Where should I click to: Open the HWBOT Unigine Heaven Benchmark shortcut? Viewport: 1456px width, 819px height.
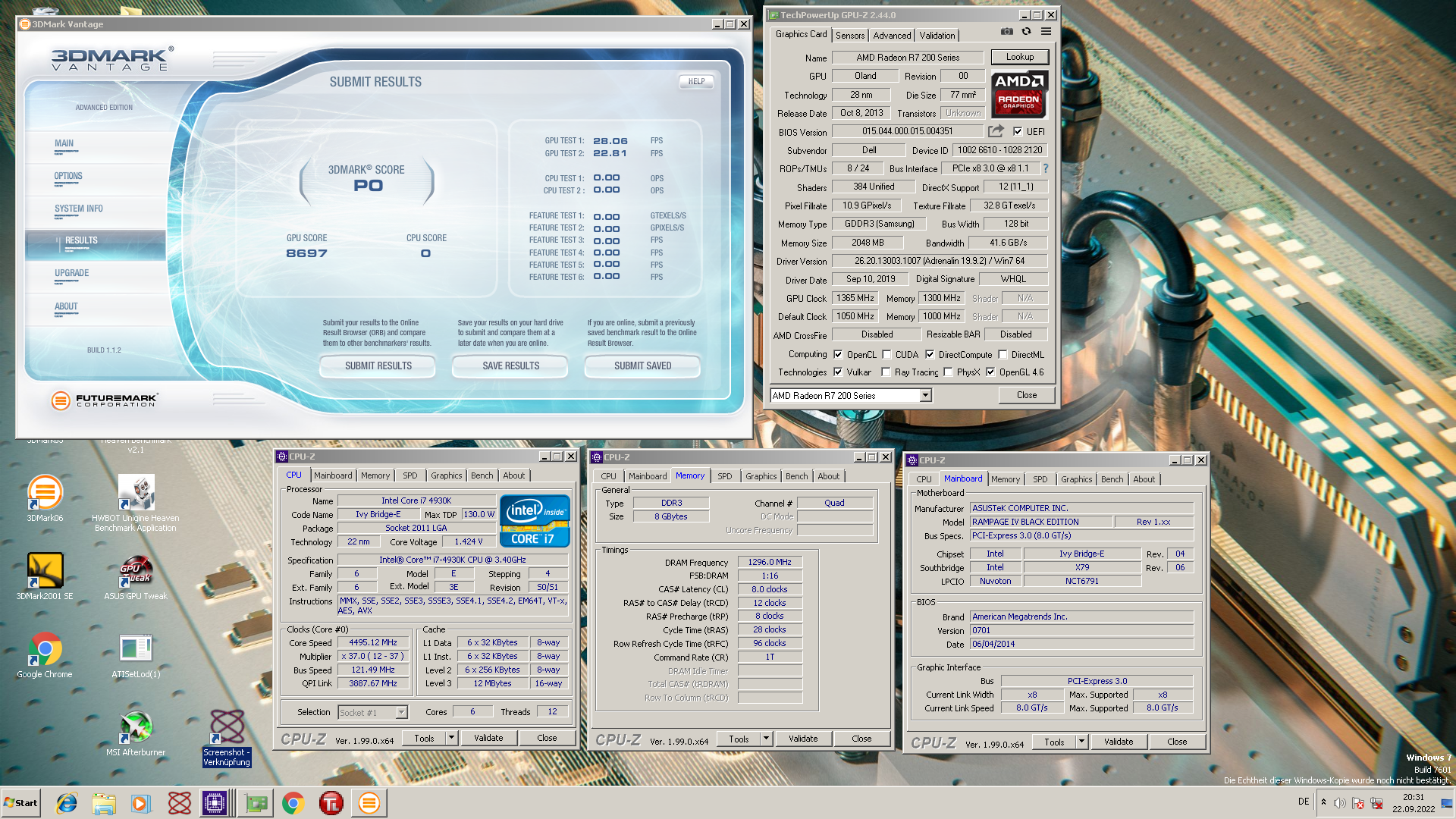(x=136, y=502)
